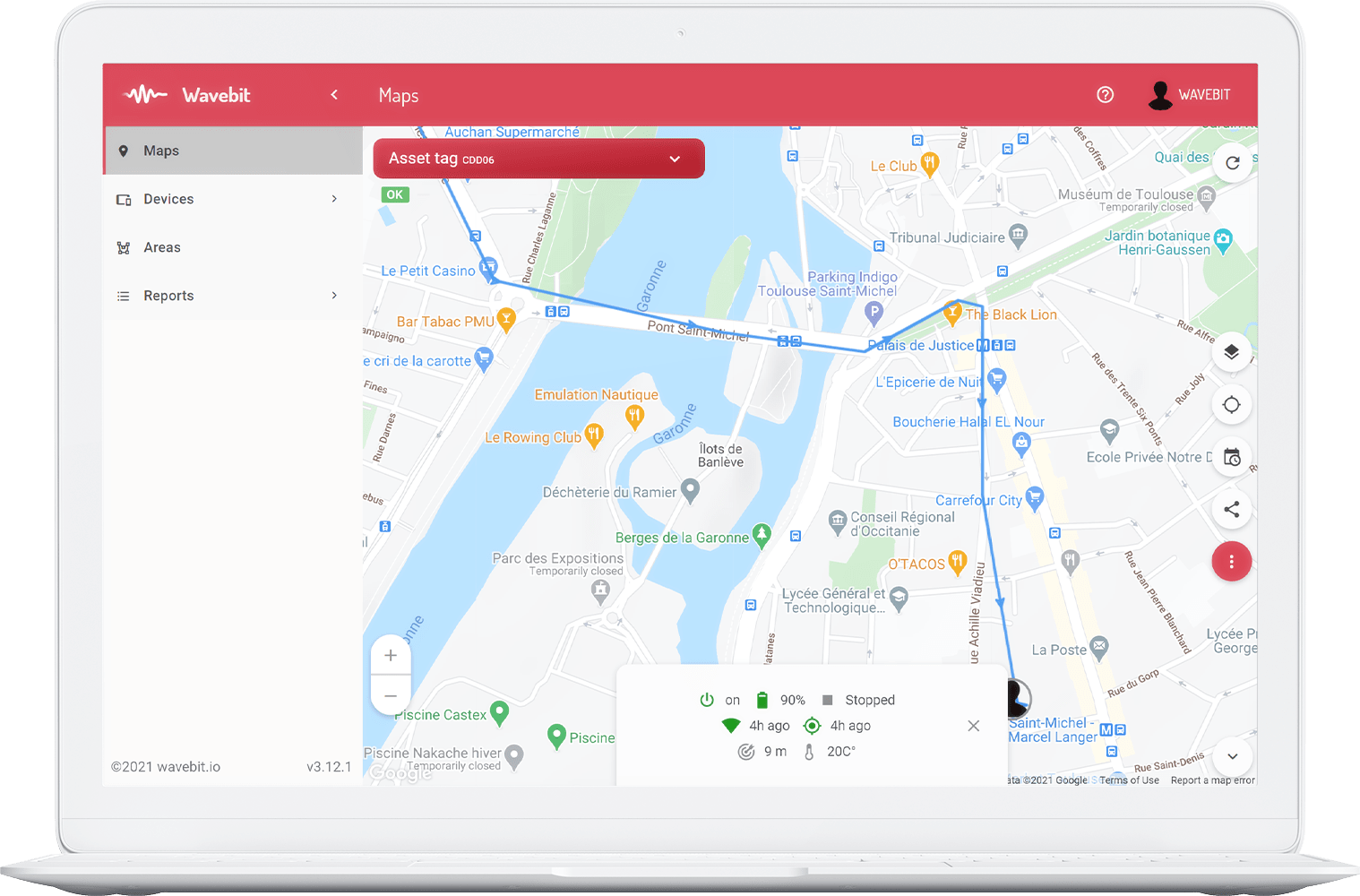Click the asset marker at route end
The width and height of the screenshot is (1360, 896).
(1017, 698)
